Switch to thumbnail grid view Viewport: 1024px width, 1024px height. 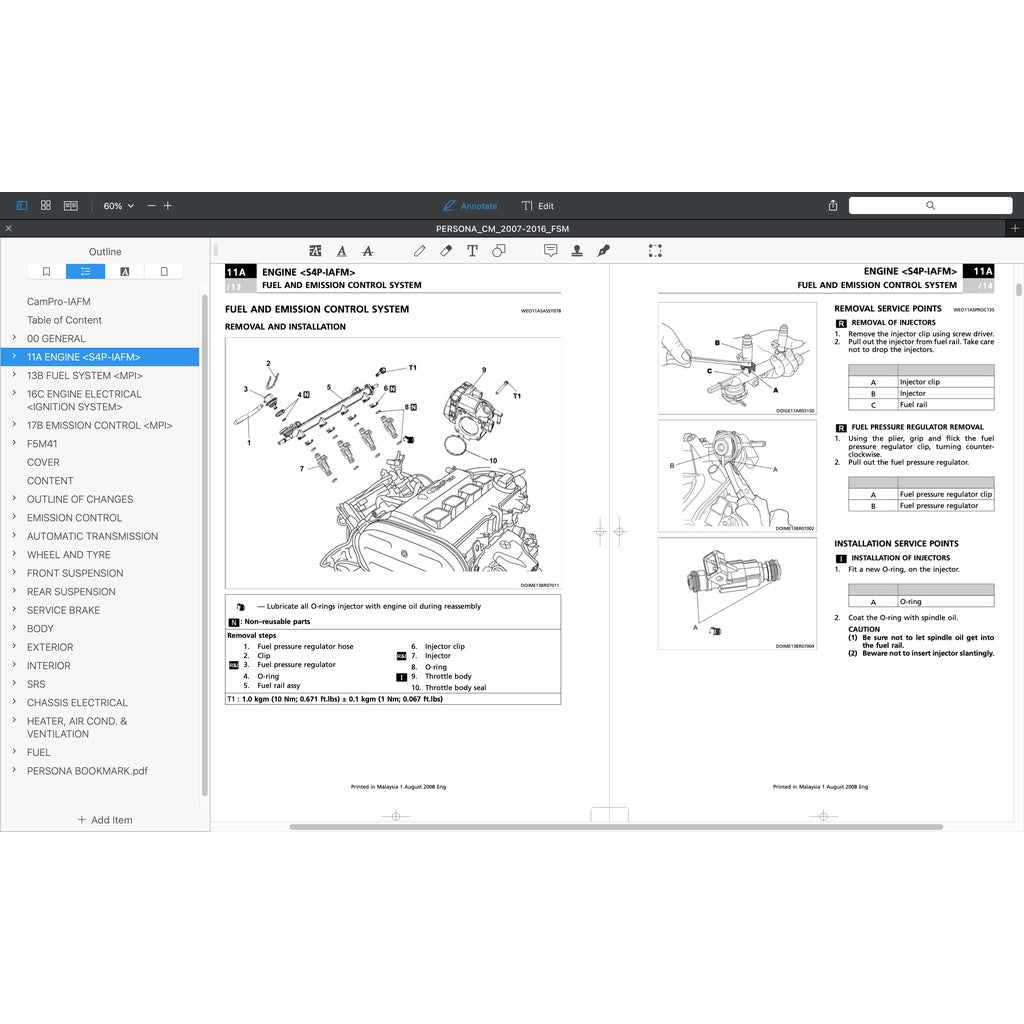point(46,206)
